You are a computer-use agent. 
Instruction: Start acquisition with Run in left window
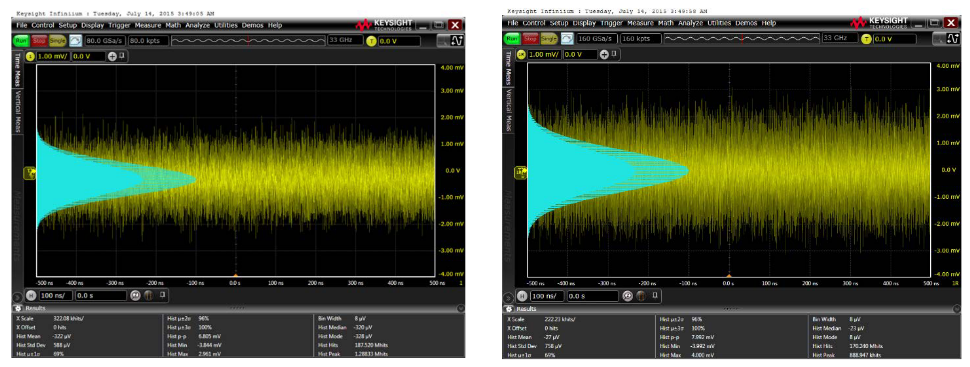pos(22,41)
